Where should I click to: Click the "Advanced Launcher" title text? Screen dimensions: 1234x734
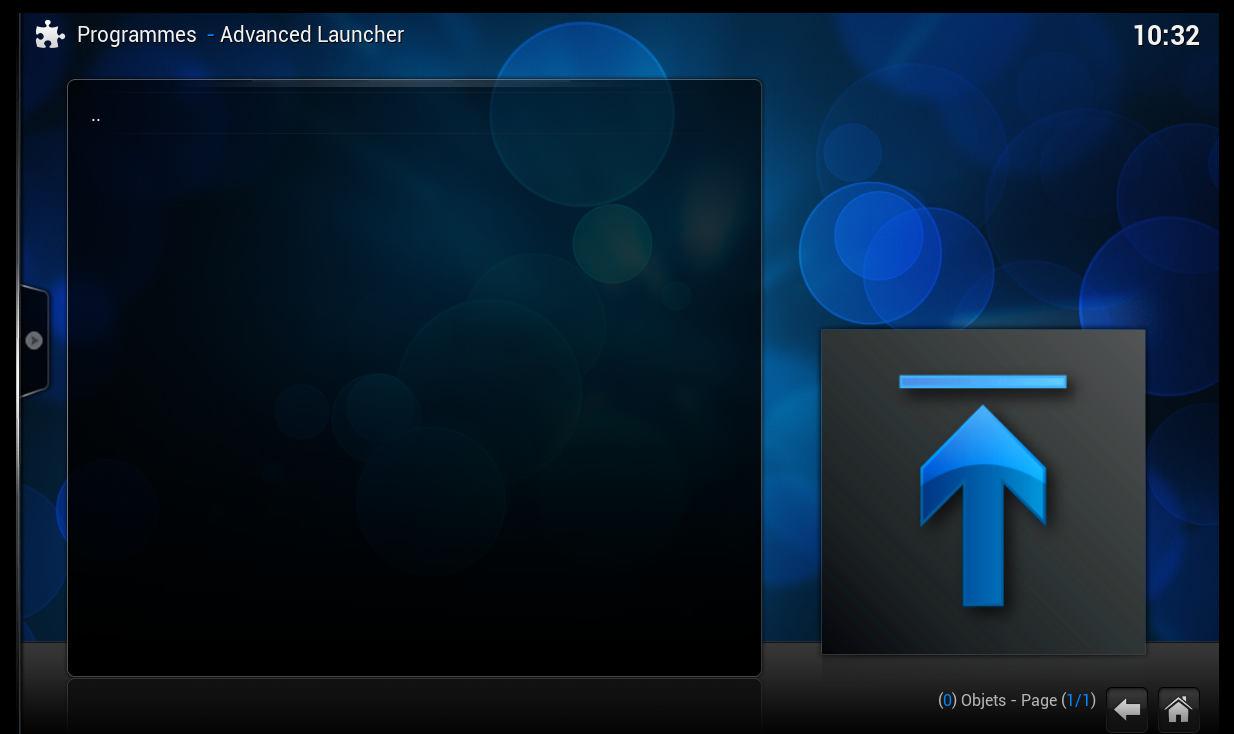point(312,35)
